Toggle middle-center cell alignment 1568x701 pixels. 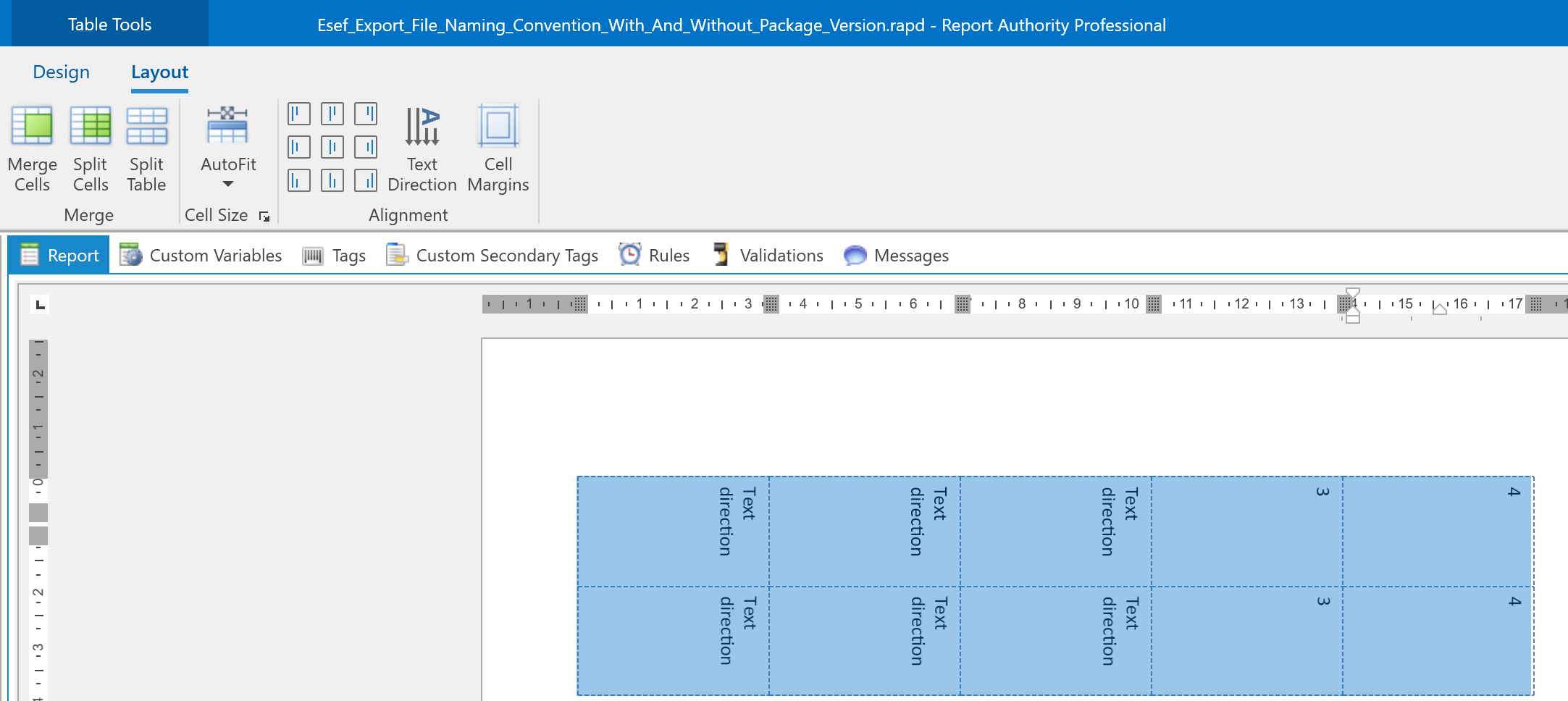tap(332, 147)
